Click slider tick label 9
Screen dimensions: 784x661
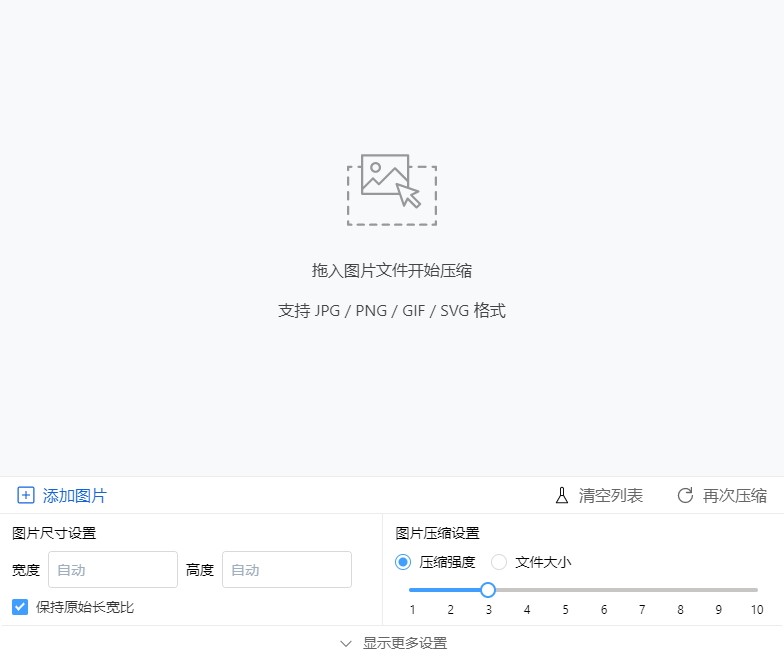718,610
